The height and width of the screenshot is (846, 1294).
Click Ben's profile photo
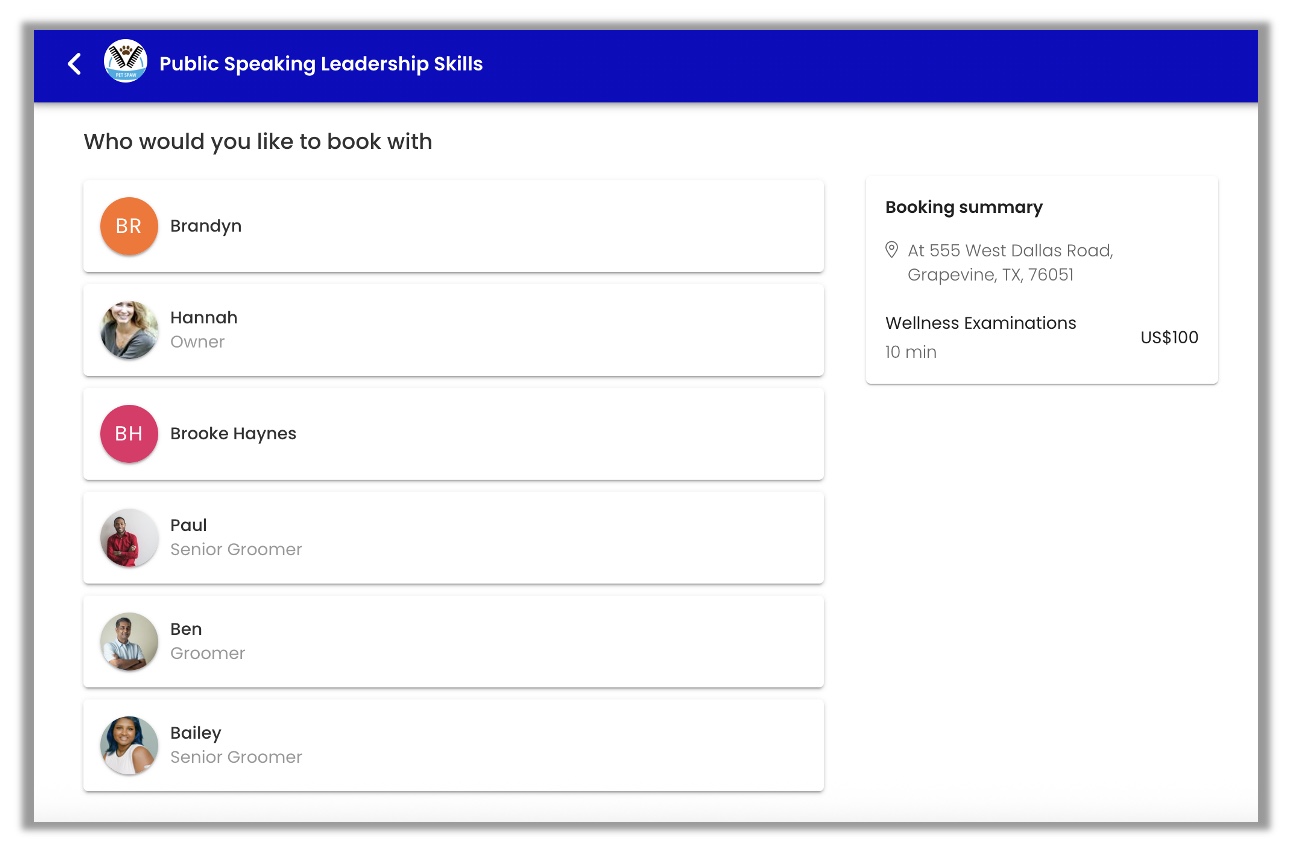pyautogui.click(x=129, y=642)
